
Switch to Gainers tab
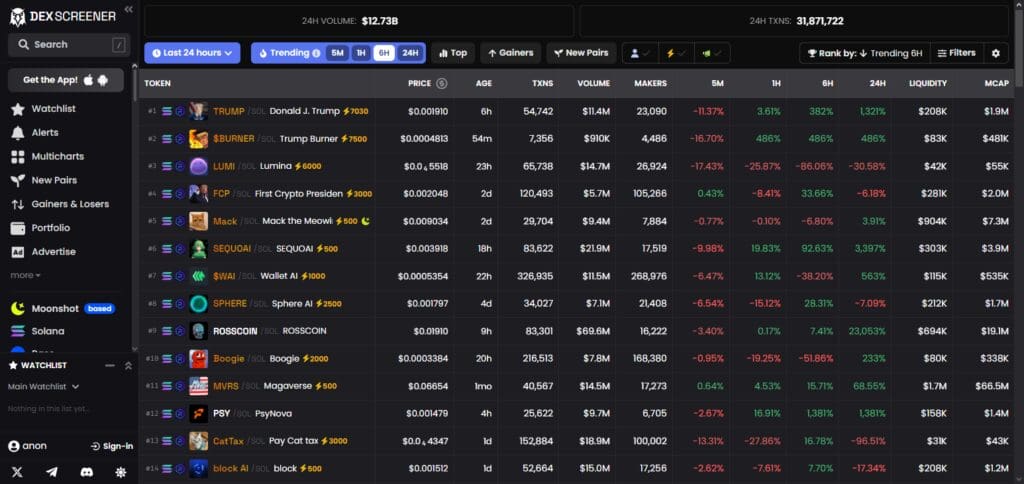click(511, 54)
